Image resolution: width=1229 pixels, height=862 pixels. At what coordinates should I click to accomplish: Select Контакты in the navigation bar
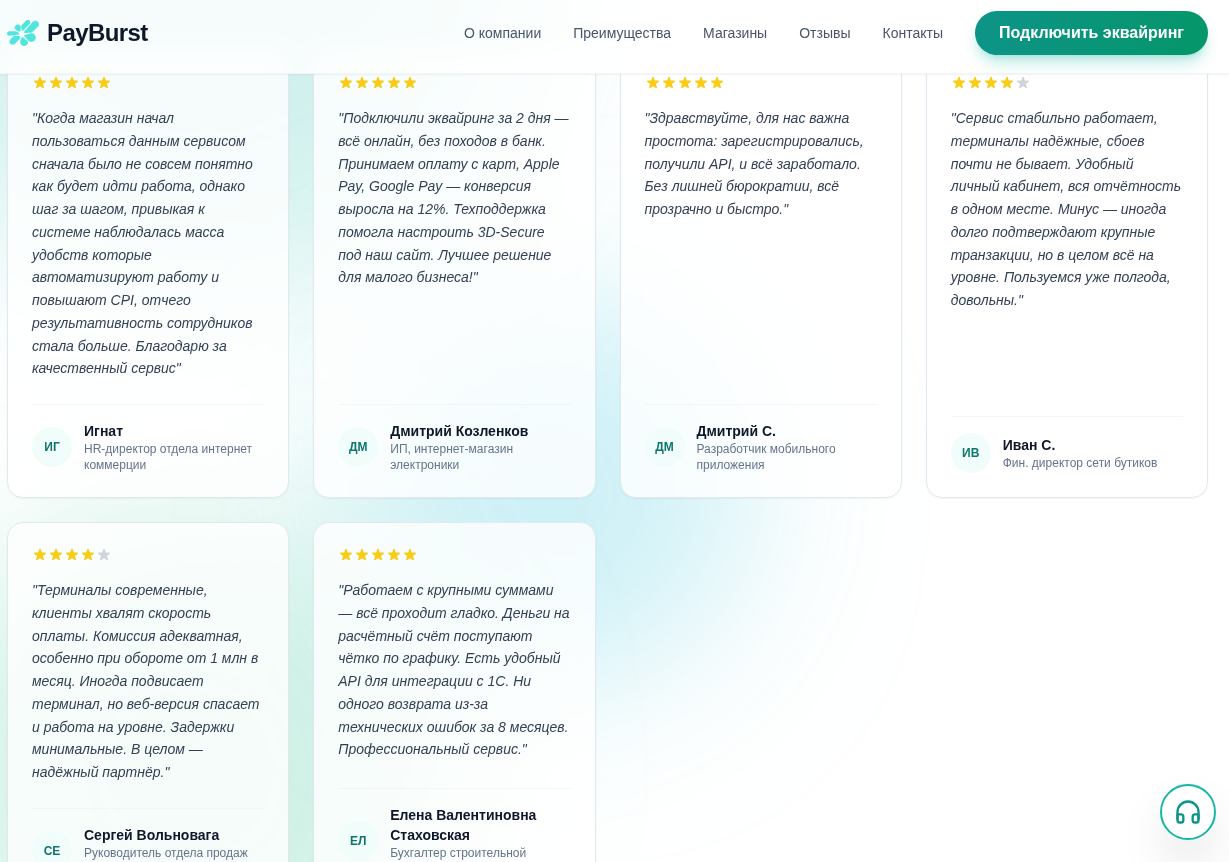coord(912,33)
